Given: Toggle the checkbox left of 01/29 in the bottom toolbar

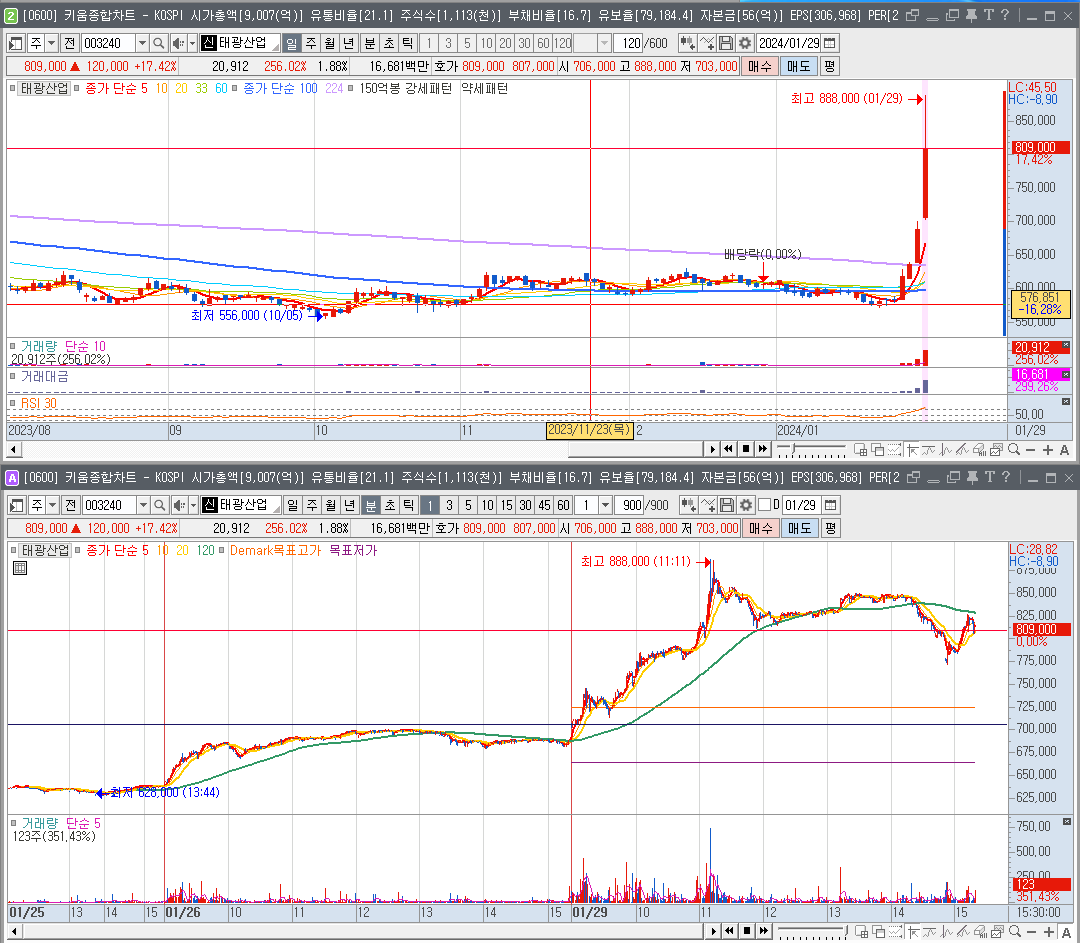Looking at the screenshot, I should [764, 505].
